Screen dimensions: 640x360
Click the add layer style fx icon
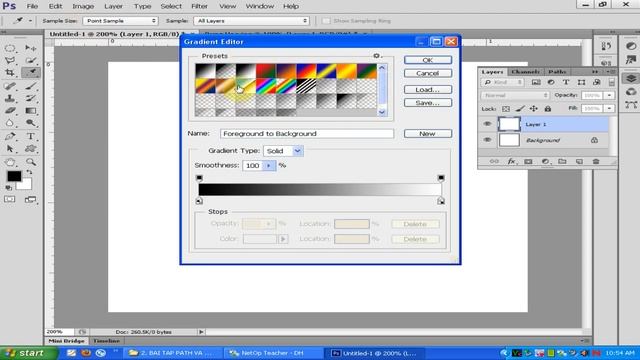(511, 162)
